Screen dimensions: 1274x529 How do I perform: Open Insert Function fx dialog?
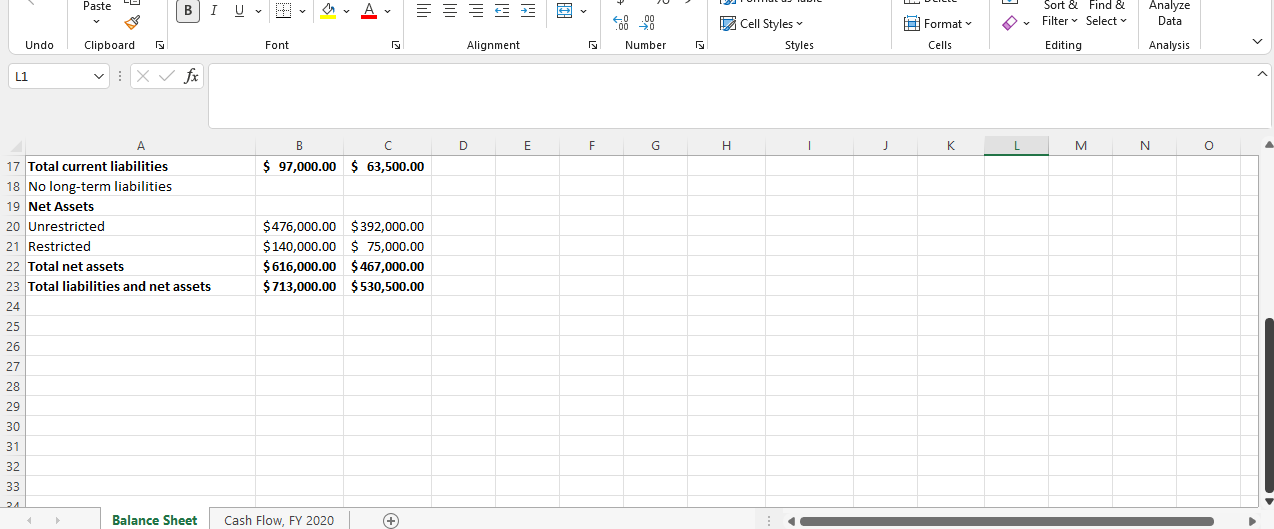coord(190,75)
